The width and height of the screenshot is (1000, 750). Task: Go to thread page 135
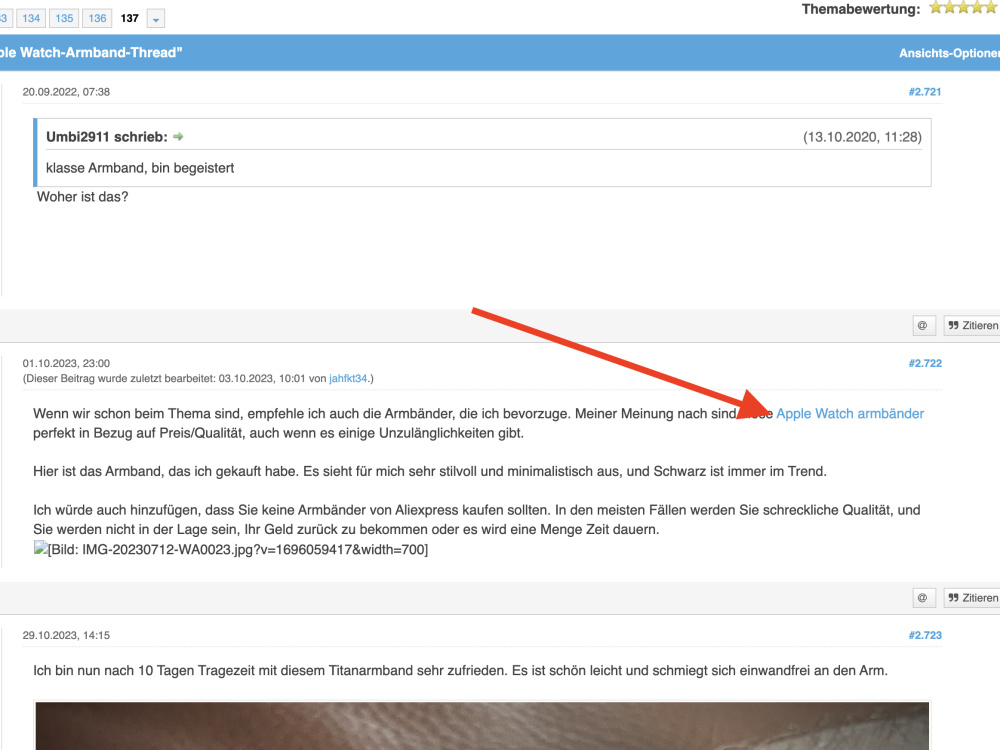click(64, 18)
